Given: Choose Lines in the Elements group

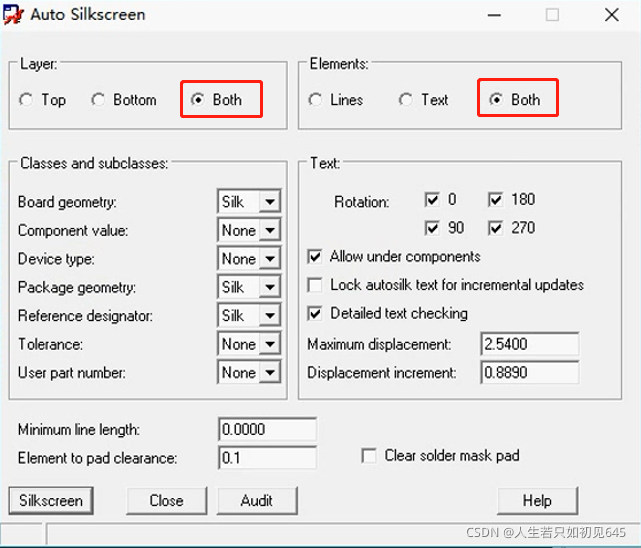Looking at the screenshot, I should coord(316,100).
